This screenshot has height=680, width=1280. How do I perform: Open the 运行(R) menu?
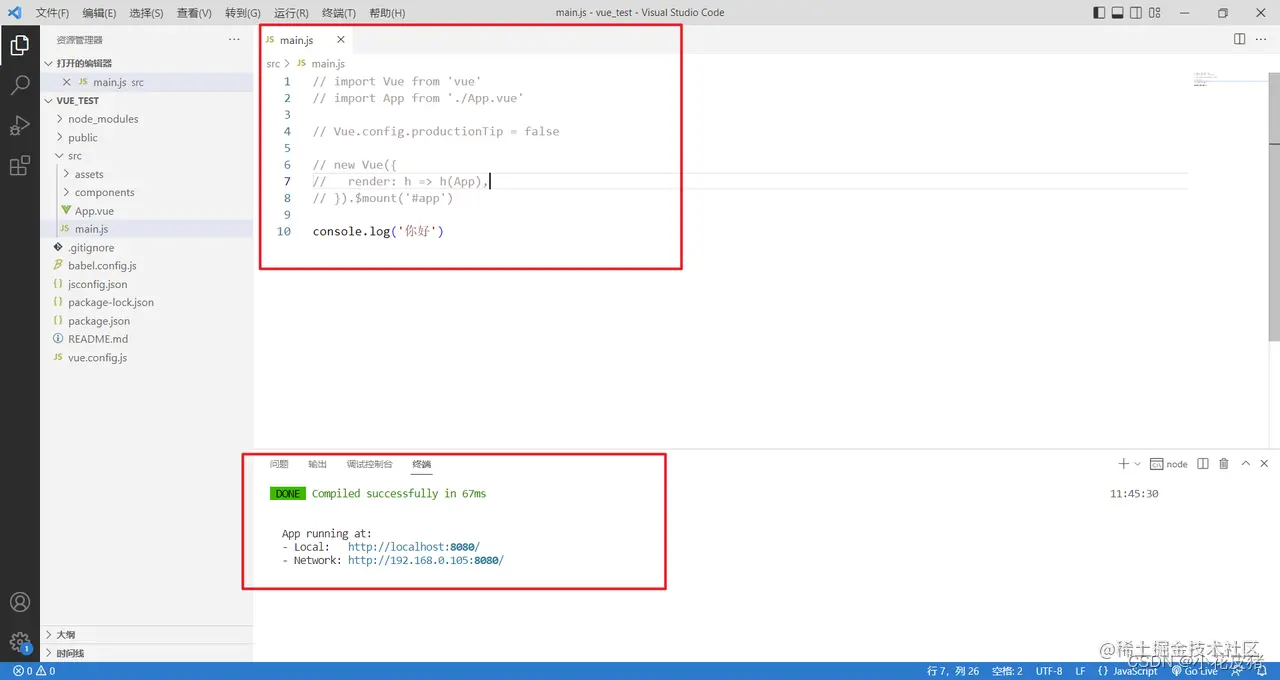point(290,13)
